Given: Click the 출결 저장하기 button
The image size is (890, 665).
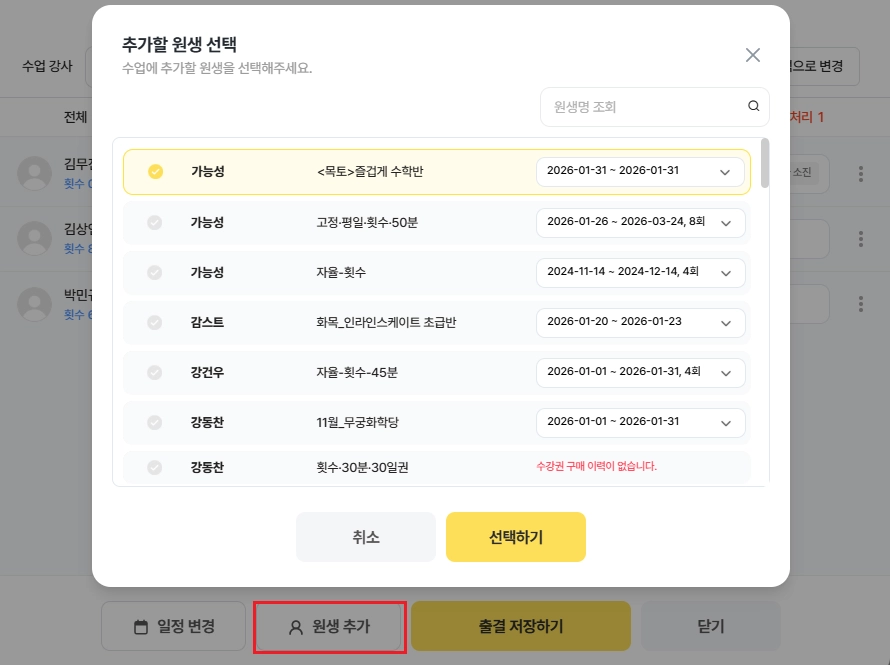Looking at the screenshot, I should (x=520, y=627).
